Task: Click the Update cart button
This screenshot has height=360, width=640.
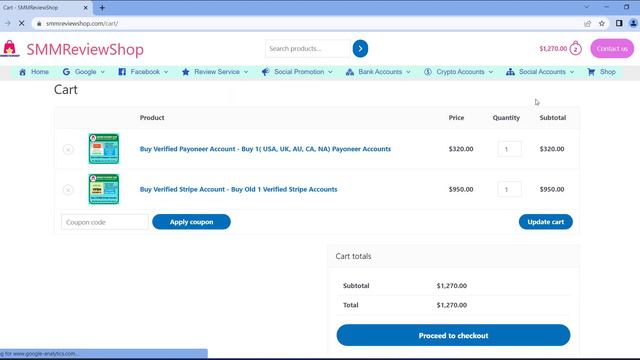Action: tap(546, 222)
